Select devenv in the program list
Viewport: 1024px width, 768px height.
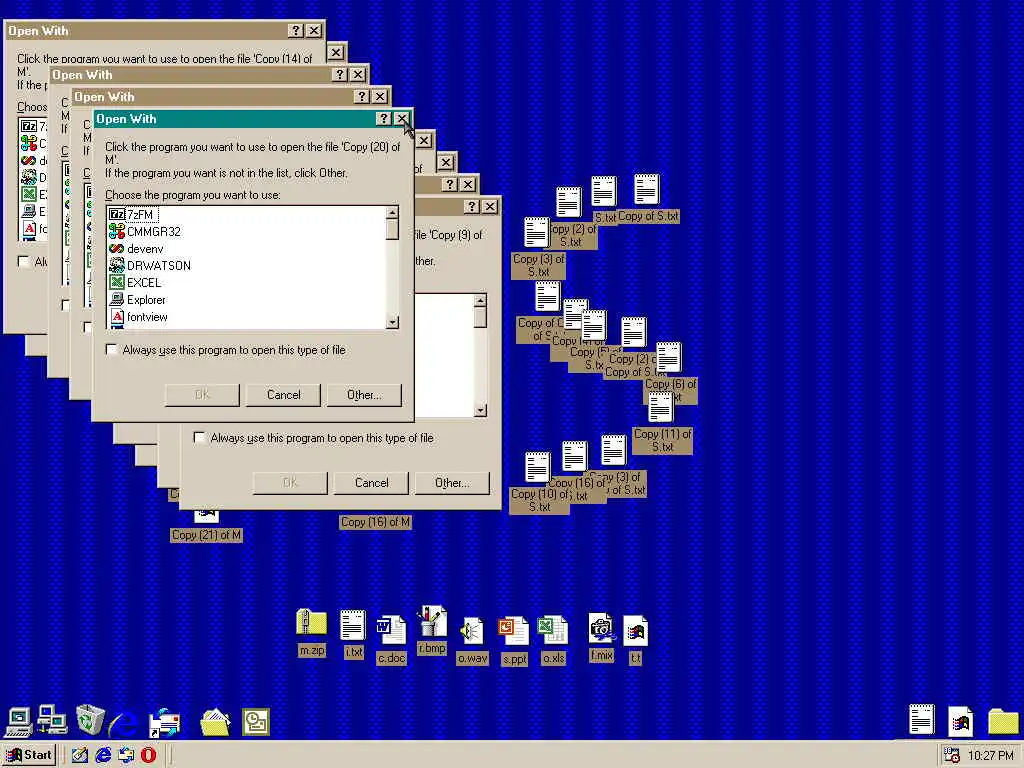click(x=136, y=248)
